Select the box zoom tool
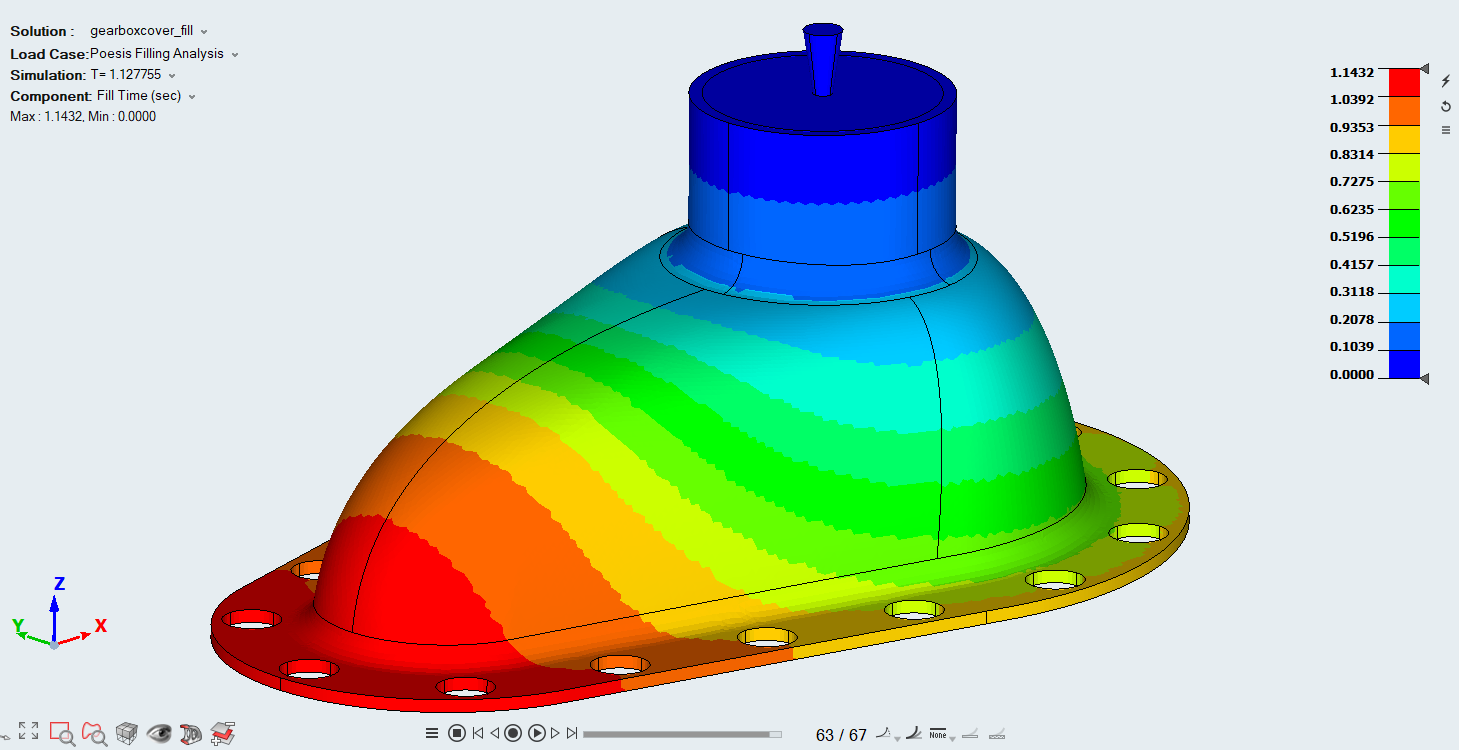Screen dimensions: 1459x750 pos(62,734)
